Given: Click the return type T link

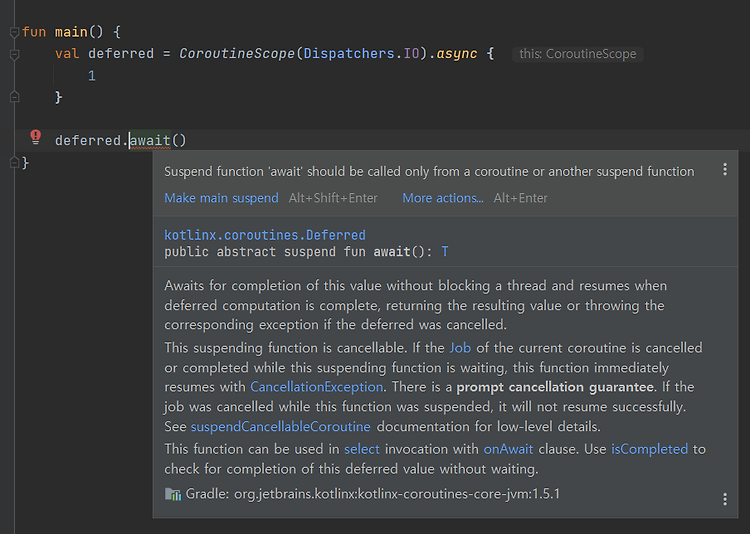Looking at the screenshot, I should coord(445,252).
